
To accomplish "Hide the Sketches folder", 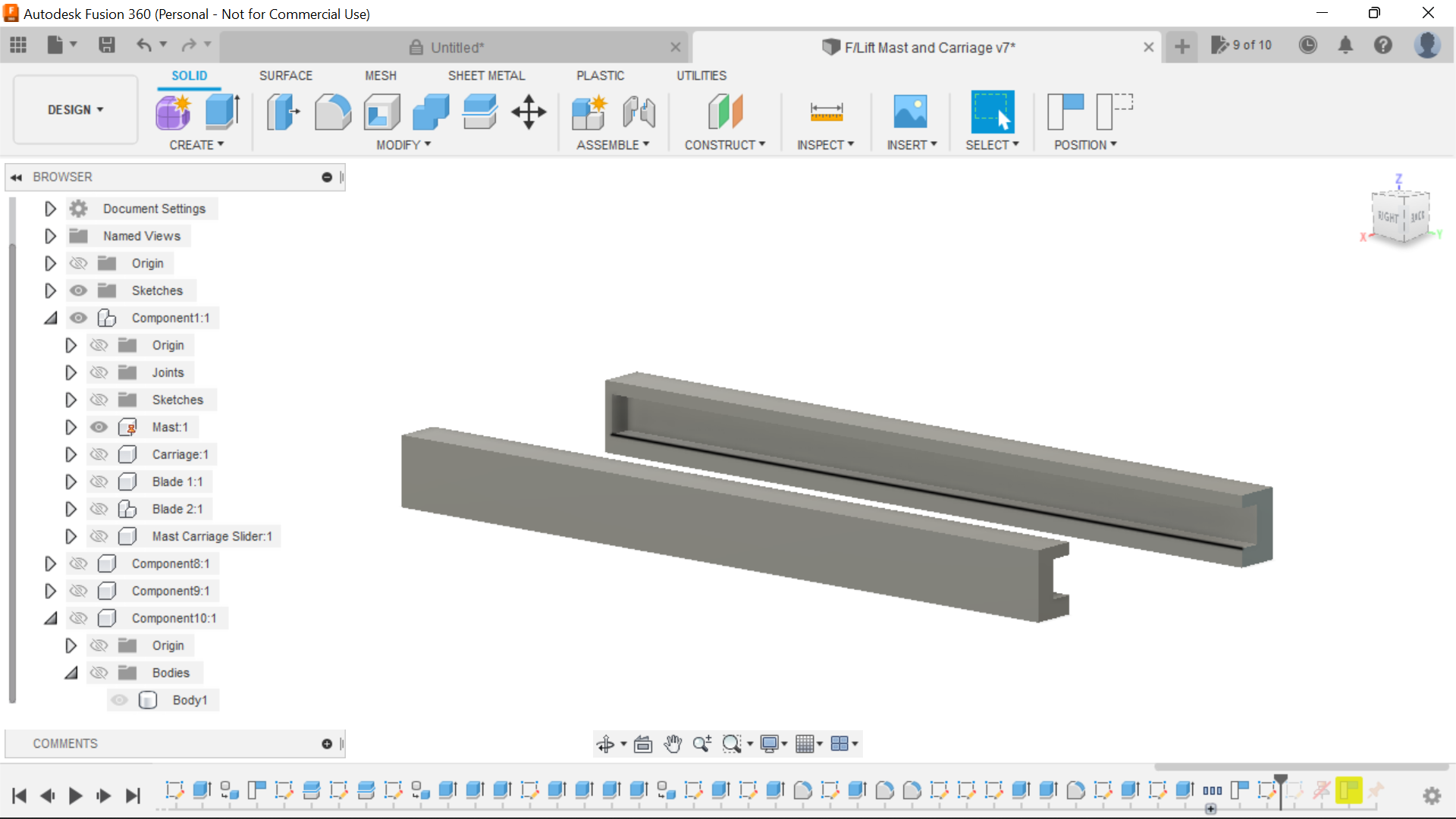I will (78, 290).
